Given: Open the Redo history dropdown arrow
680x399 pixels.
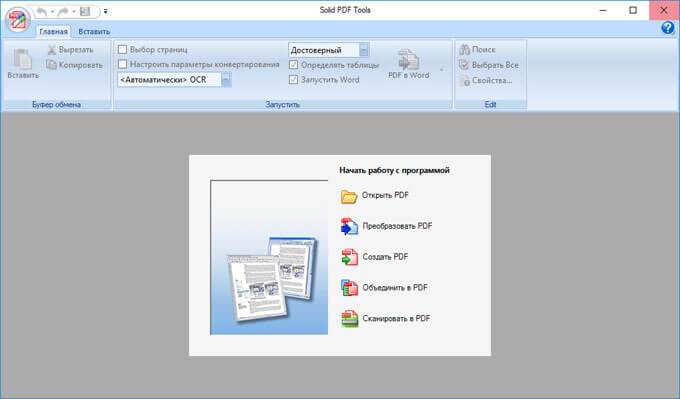Looking at the screenshot, I should (74, 12).
